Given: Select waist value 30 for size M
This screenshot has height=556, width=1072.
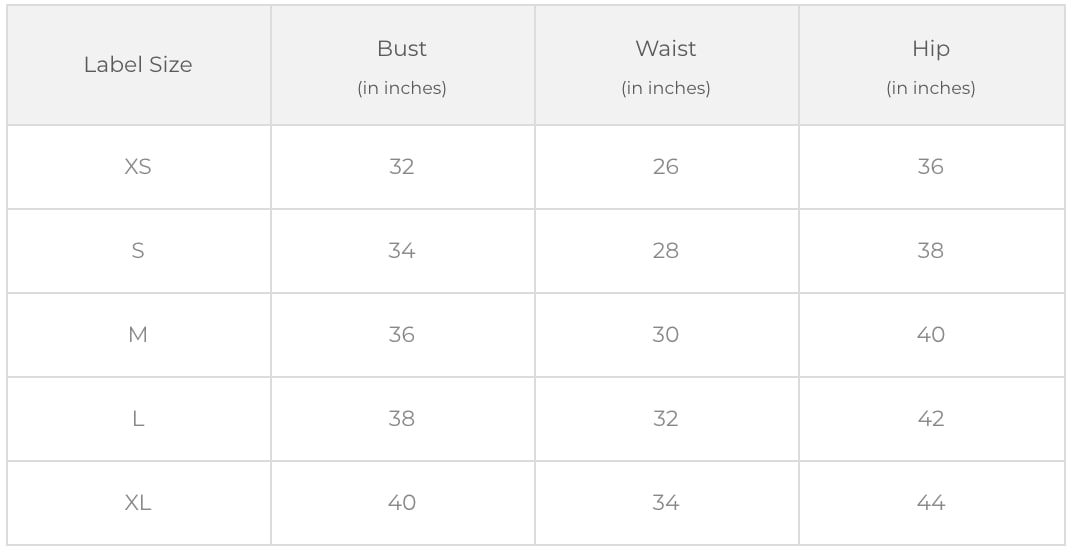Looking at the screenshot, I should (666, 335).
